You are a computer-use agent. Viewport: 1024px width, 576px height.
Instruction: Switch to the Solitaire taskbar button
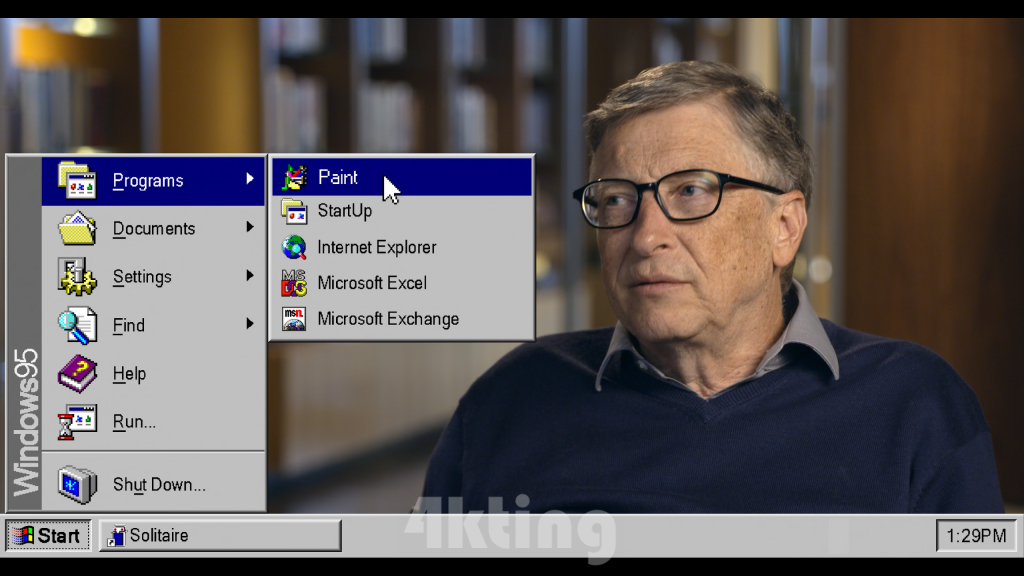[x=220, y=536]
